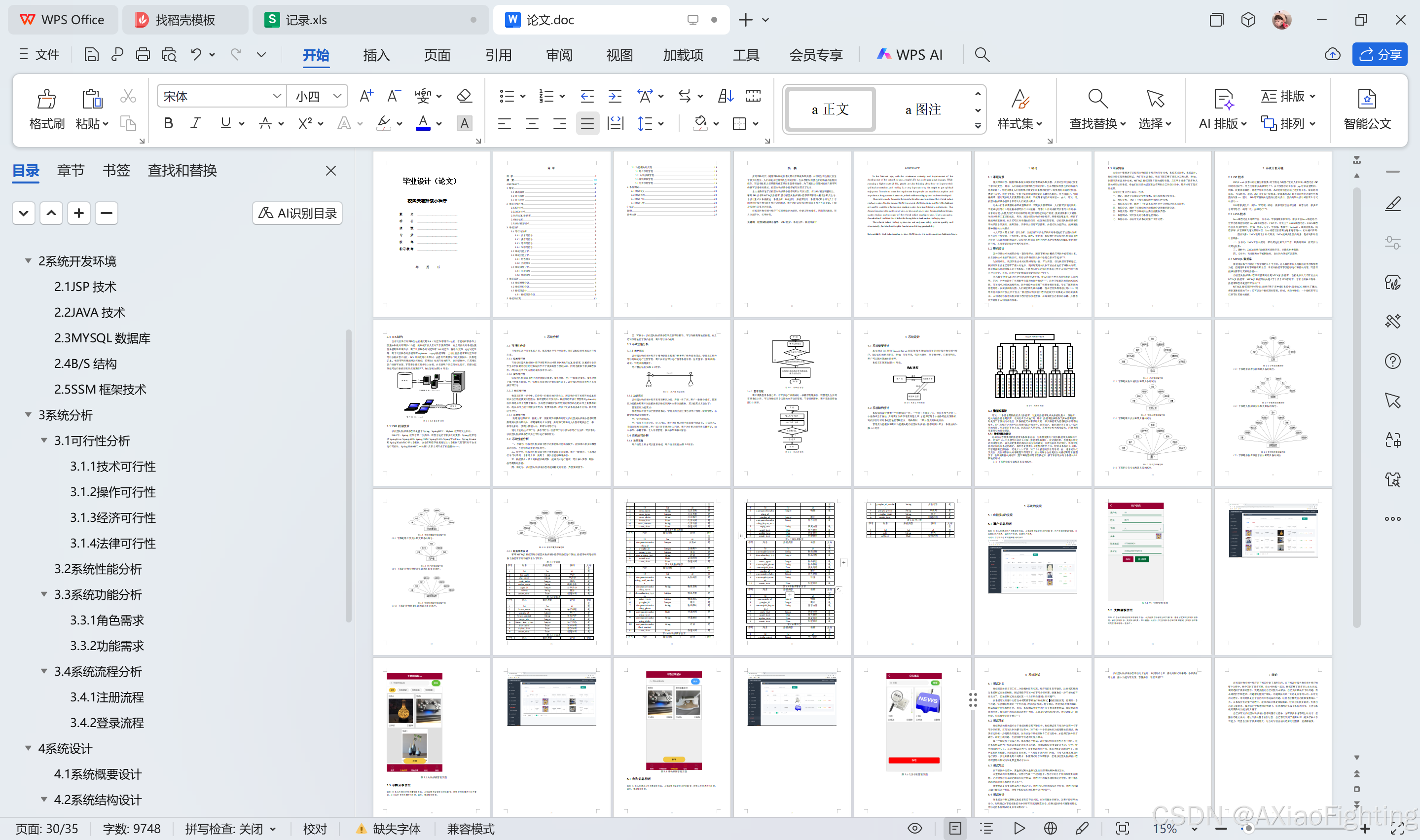The image size is (1420, 840).
Task: Click the ribbon search magnifier icon
Action: [982, 54]
